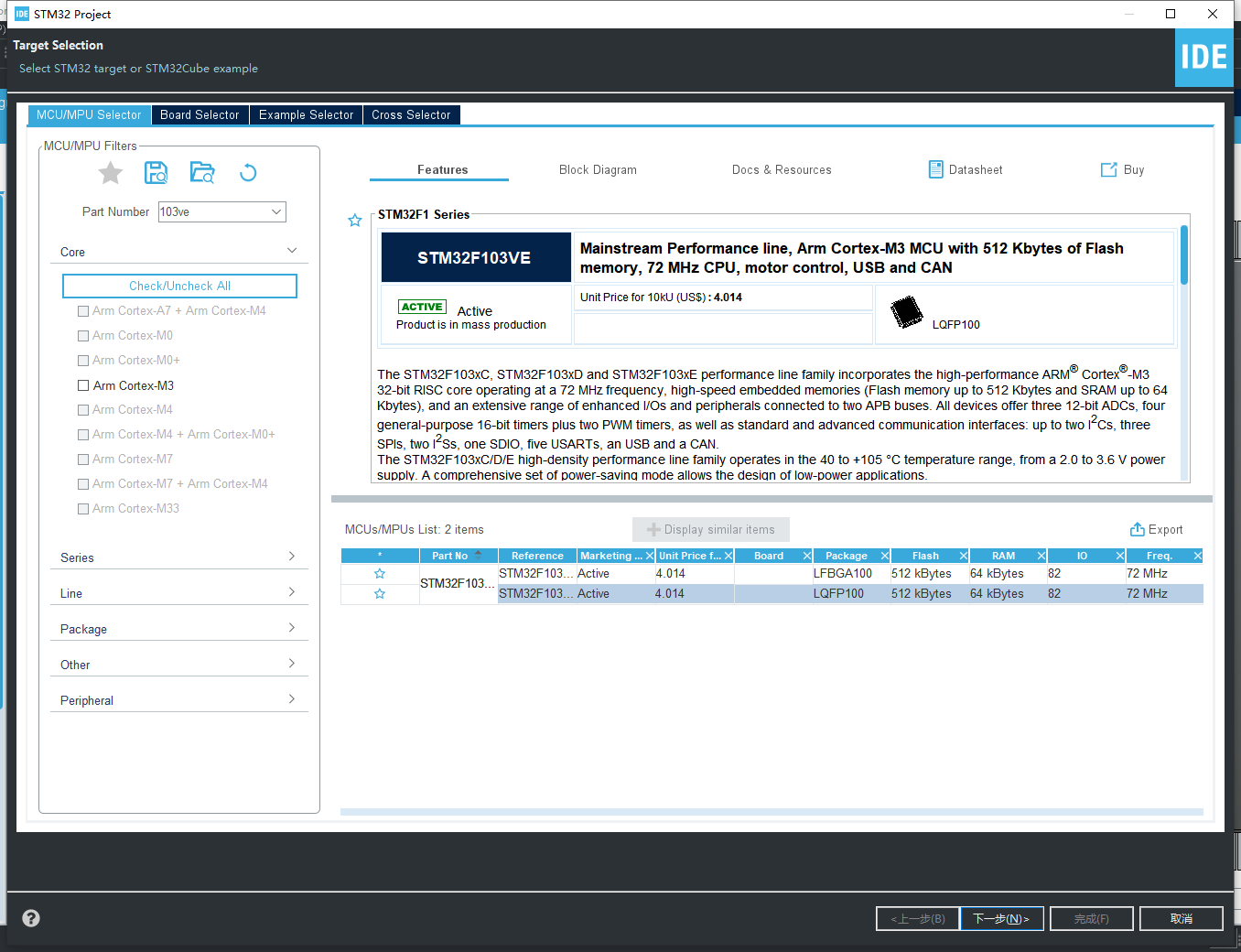
Task: Click into the Part Number input field
Action: [212, 211]
